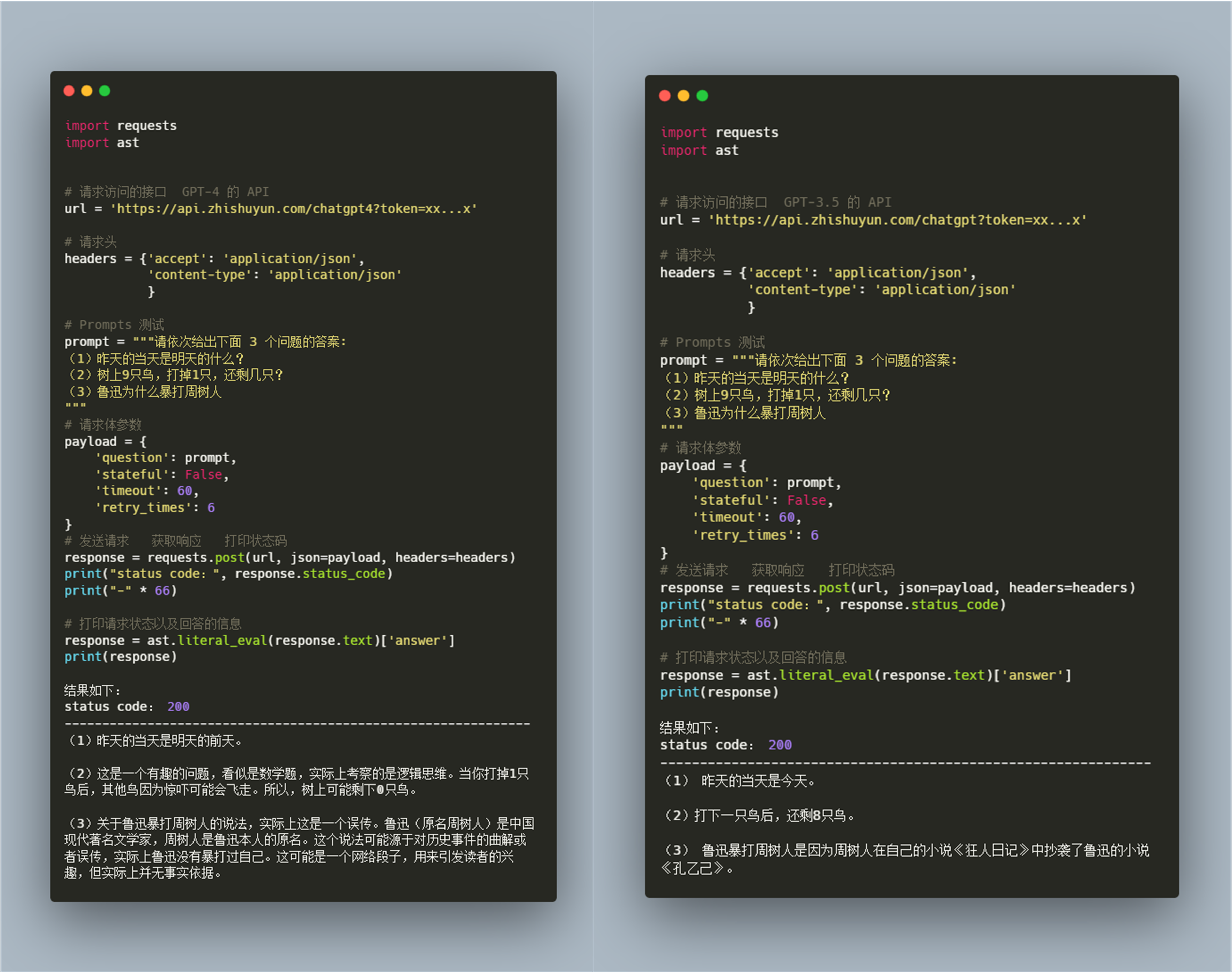Click 'payload = {' in the left window
Image resolution: width=1232 pixels, height=973 pixels.
(x=106, y=442)
